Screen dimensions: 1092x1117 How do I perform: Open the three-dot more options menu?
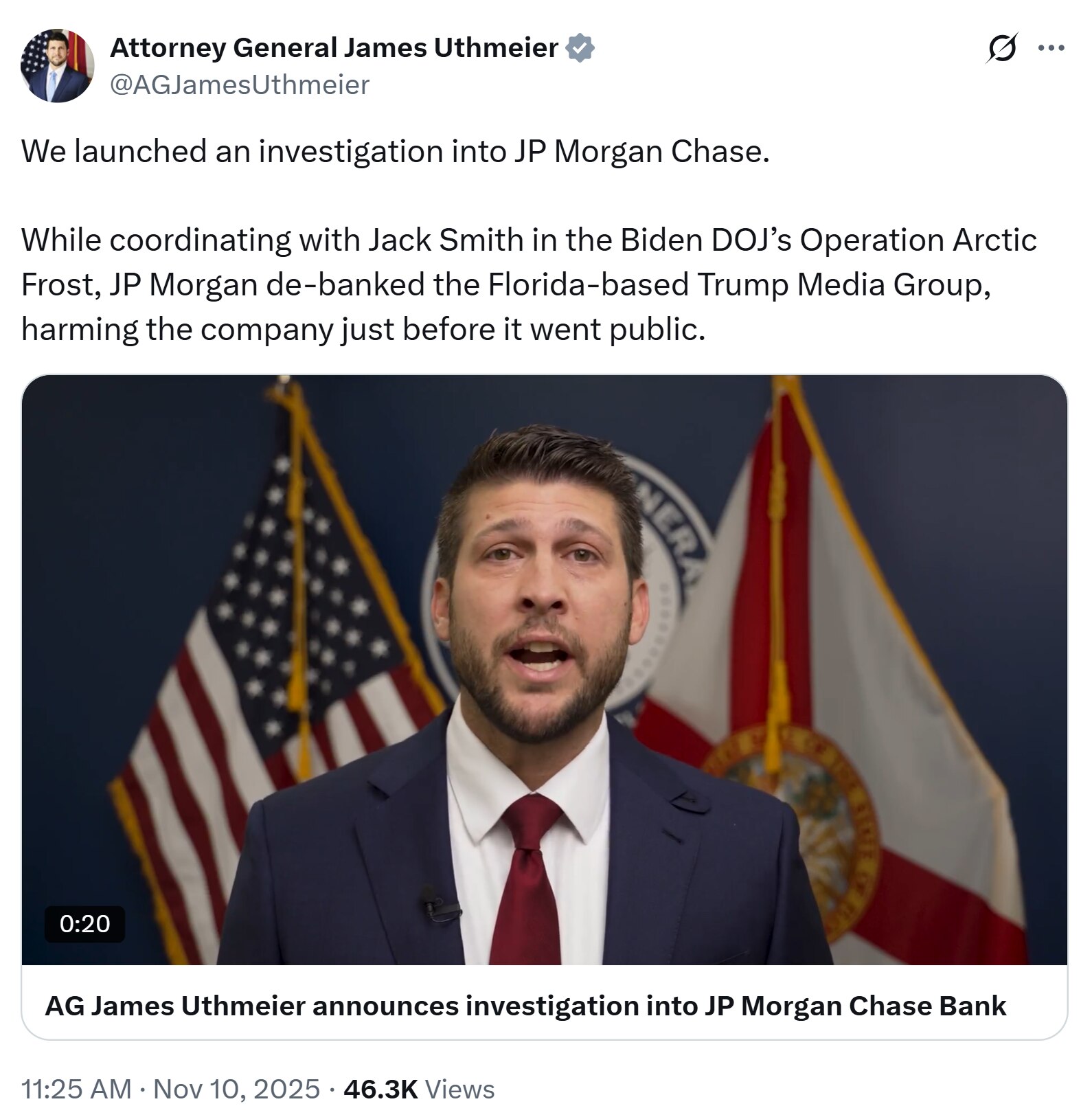click(1051, 48)
